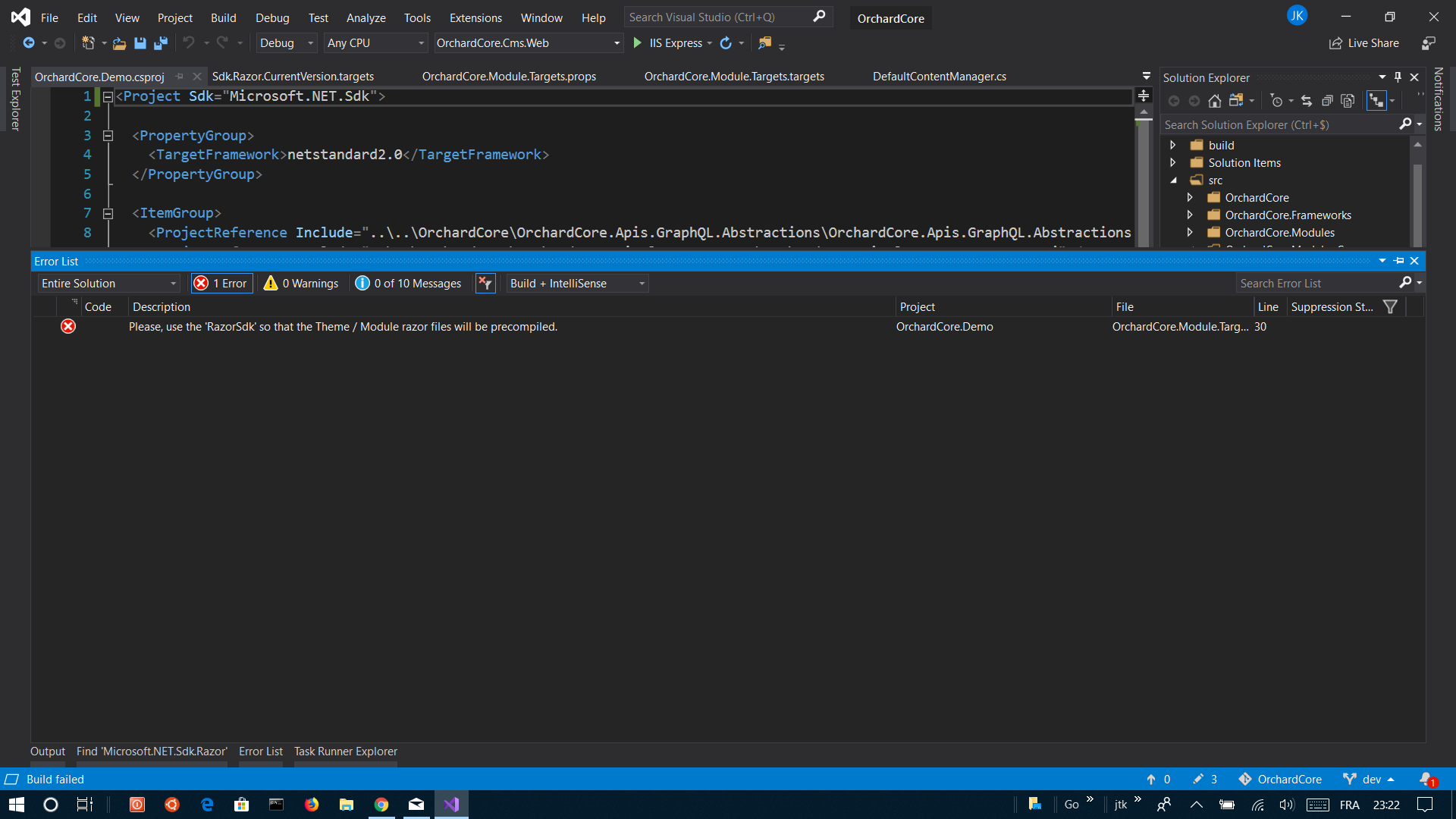Click the feedback icon beside Live Share
1456x819 pixels.
[1429, 43]
